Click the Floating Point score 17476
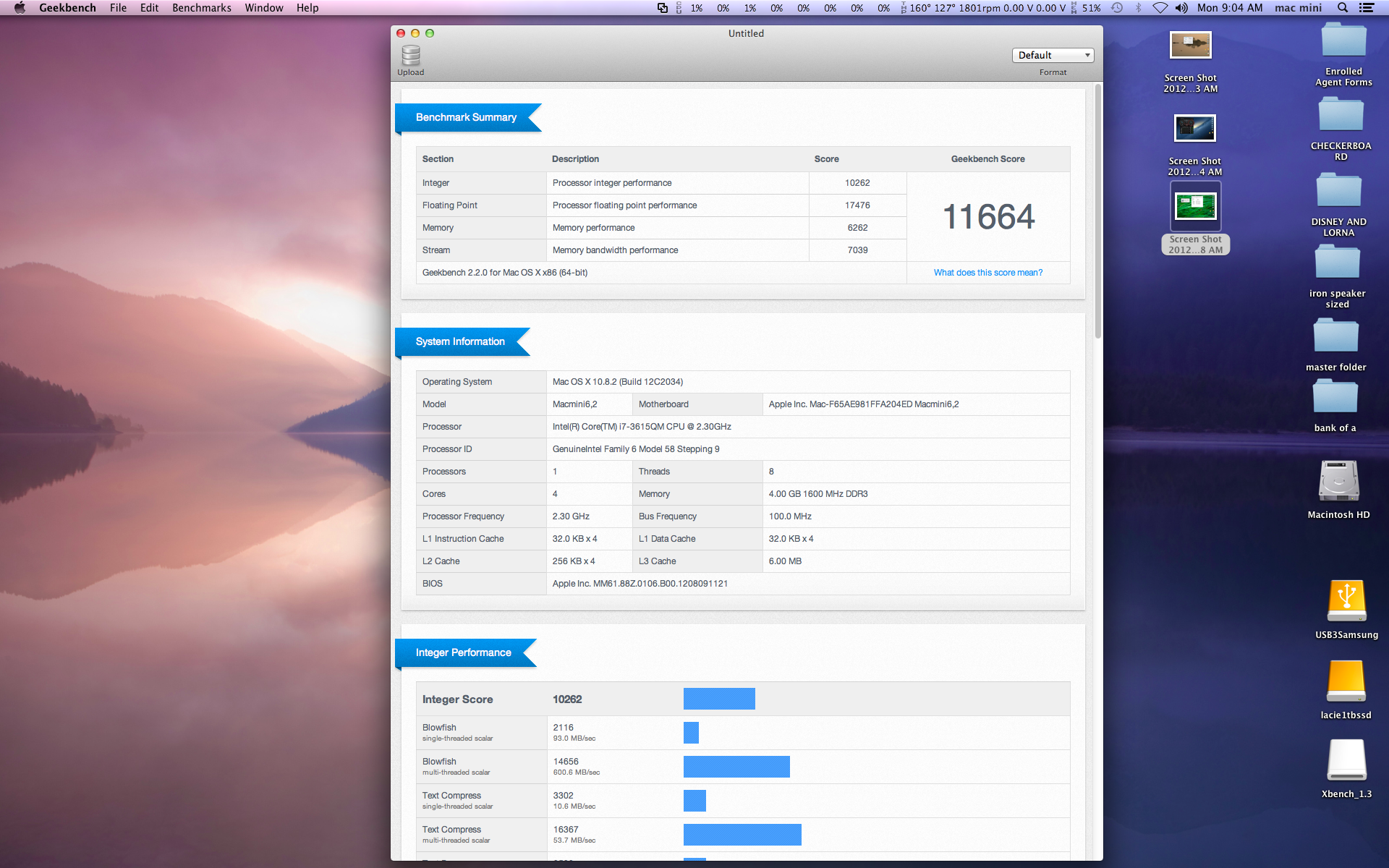This screenshot has height=868, width=1389. pos(857,205)
